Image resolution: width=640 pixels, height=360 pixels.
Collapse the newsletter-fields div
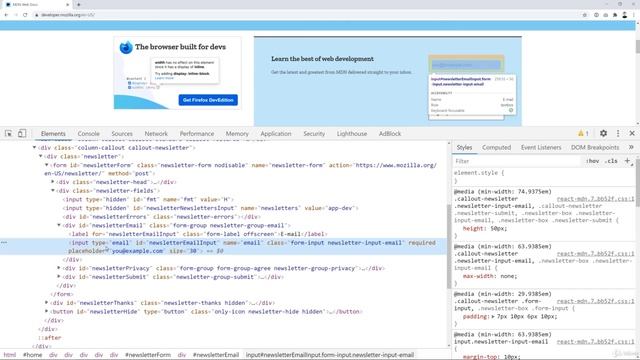[x=53, y=191]
